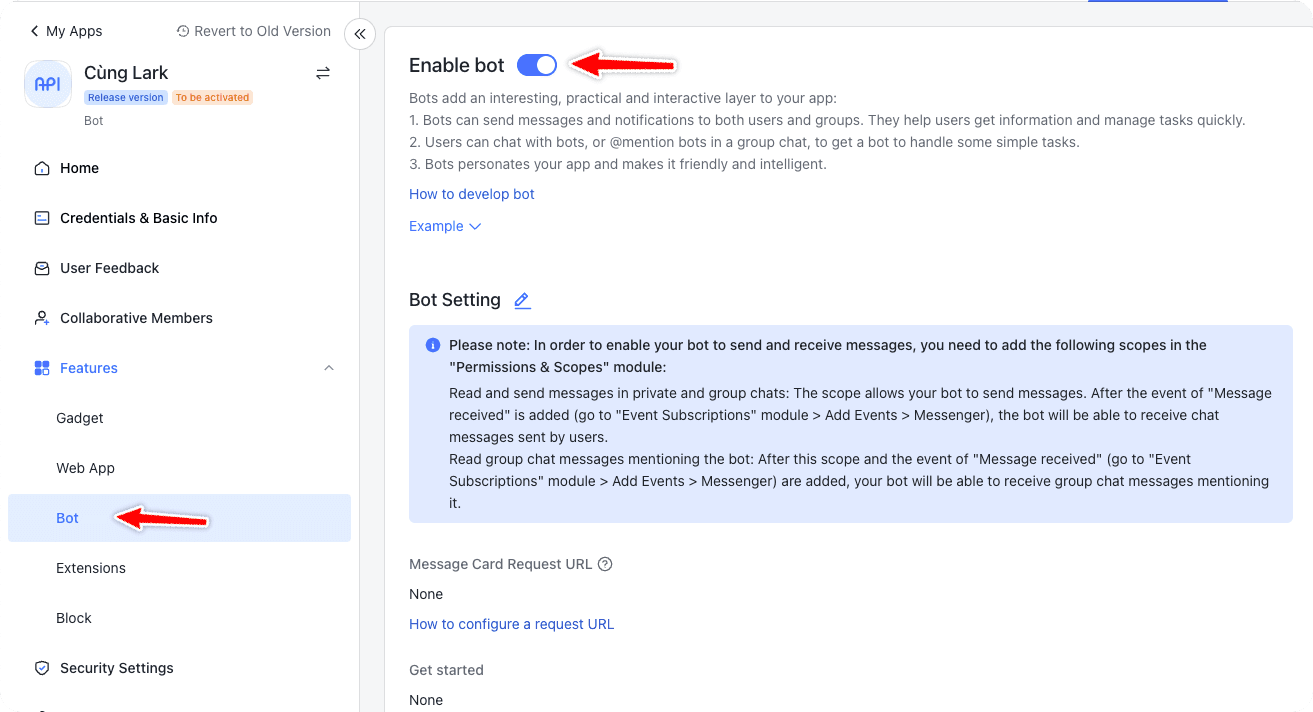The width and height of the screenshot is (1313, 712).
Task: Collapse the sidebar with the double-arrow button
Action: pos(359,33)
